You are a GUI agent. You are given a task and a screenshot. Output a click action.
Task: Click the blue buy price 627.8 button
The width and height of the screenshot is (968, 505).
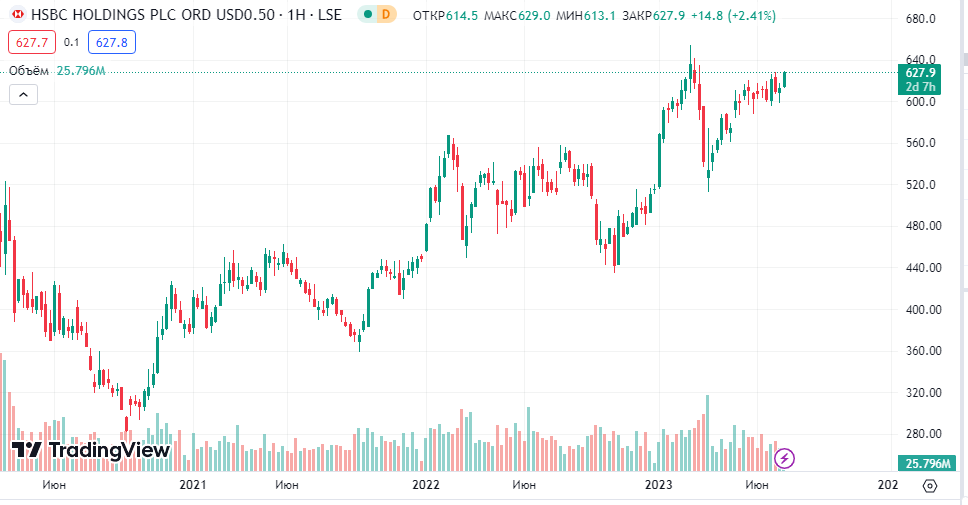(112, 42)
